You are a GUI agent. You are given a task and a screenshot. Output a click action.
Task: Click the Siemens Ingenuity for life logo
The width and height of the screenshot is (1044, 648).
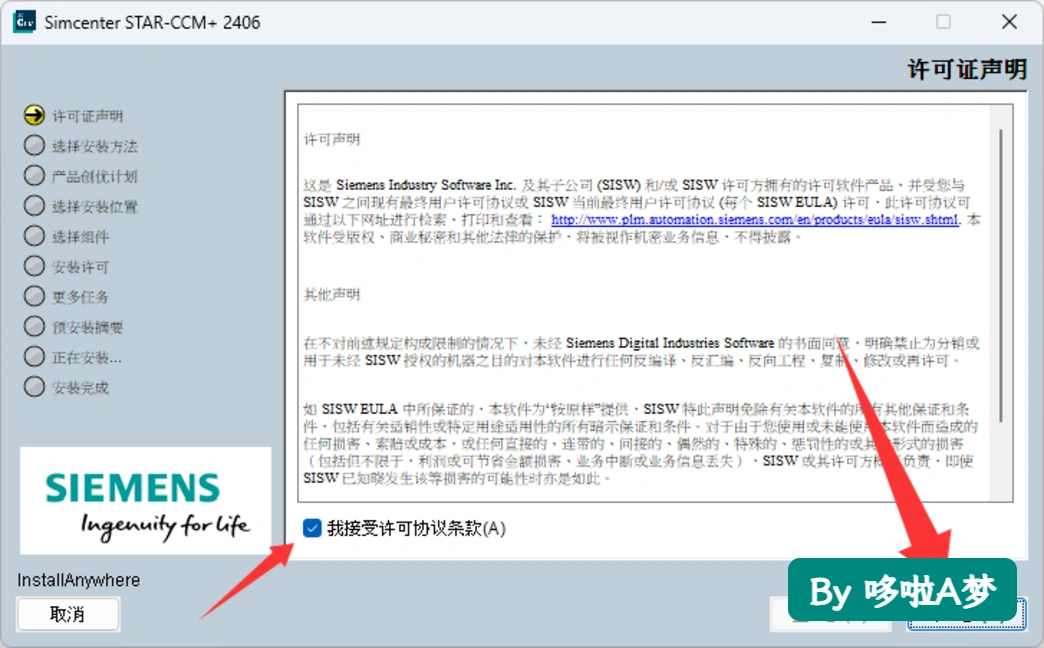(145, 501)
